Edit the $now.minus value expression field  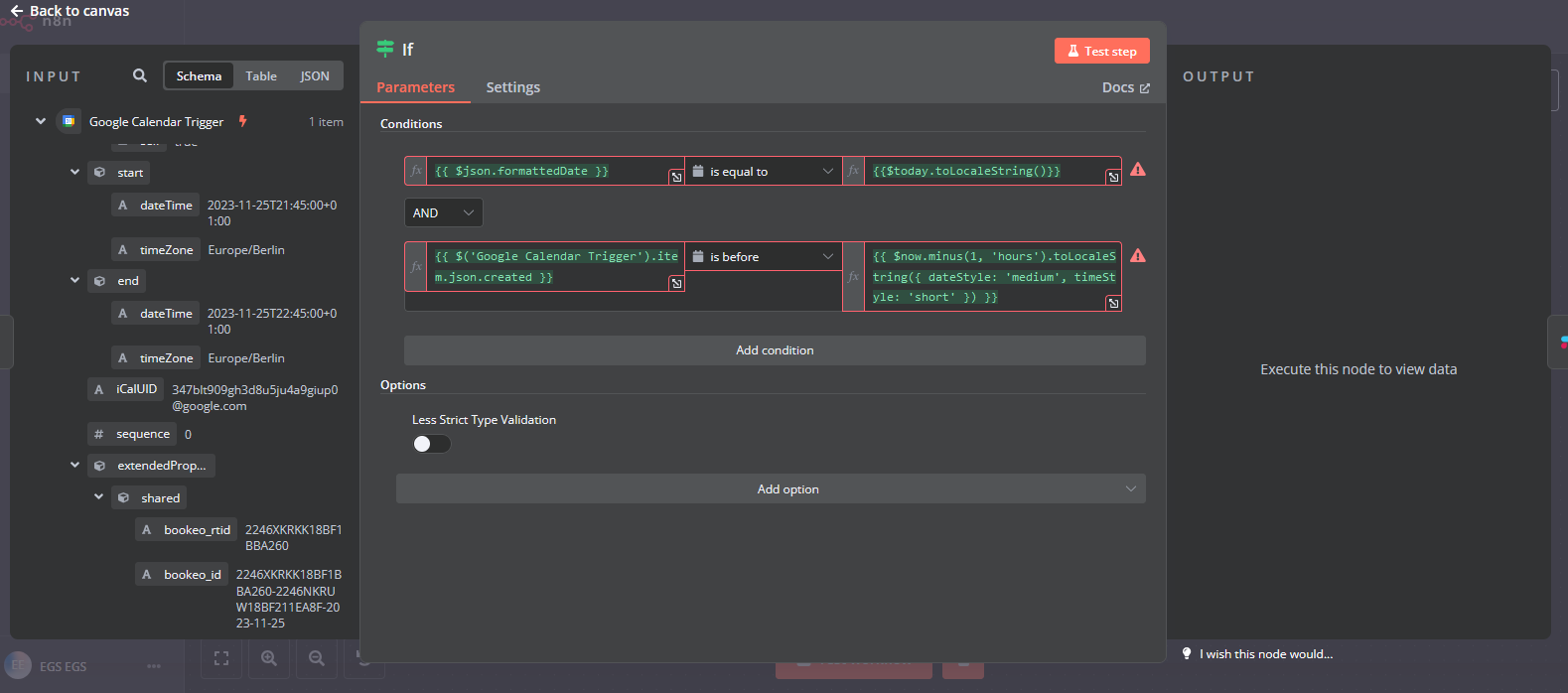point(993,276)
